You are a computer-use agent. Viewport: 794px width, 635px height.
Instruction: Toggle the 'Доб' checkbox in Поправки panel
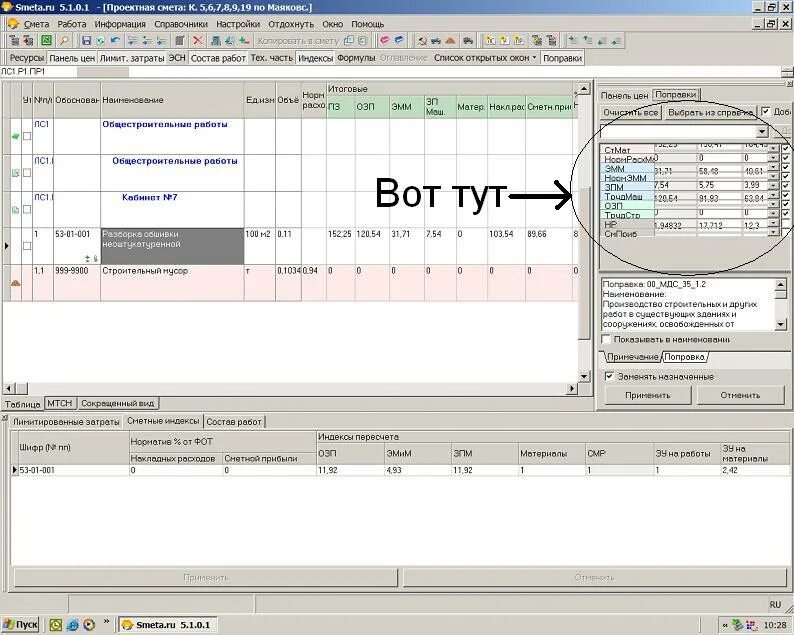pyautogui.click(x=766, y=111)
